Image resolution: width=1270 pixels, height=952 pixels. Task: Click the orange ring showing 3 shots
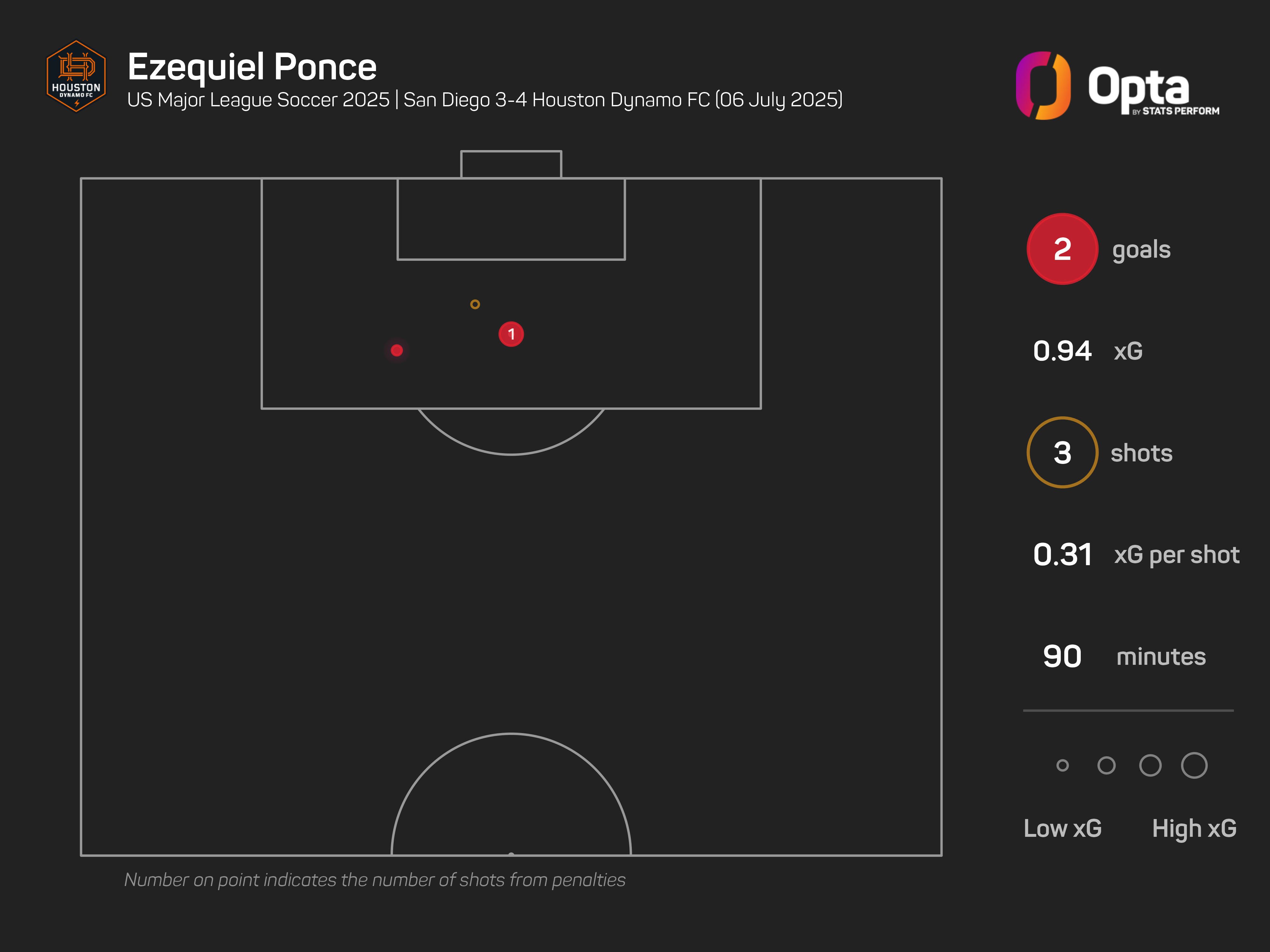[1062, 453]
